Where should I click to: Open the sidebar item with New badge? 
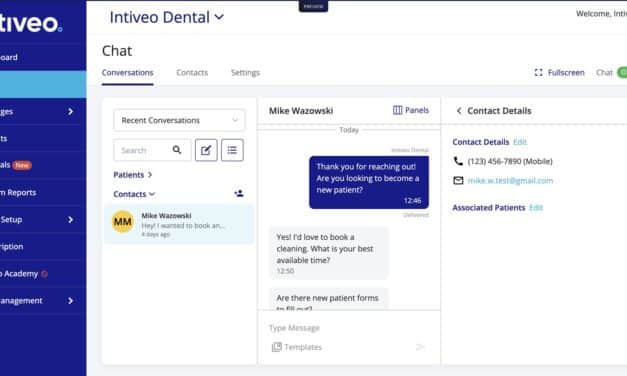point(43,165)
